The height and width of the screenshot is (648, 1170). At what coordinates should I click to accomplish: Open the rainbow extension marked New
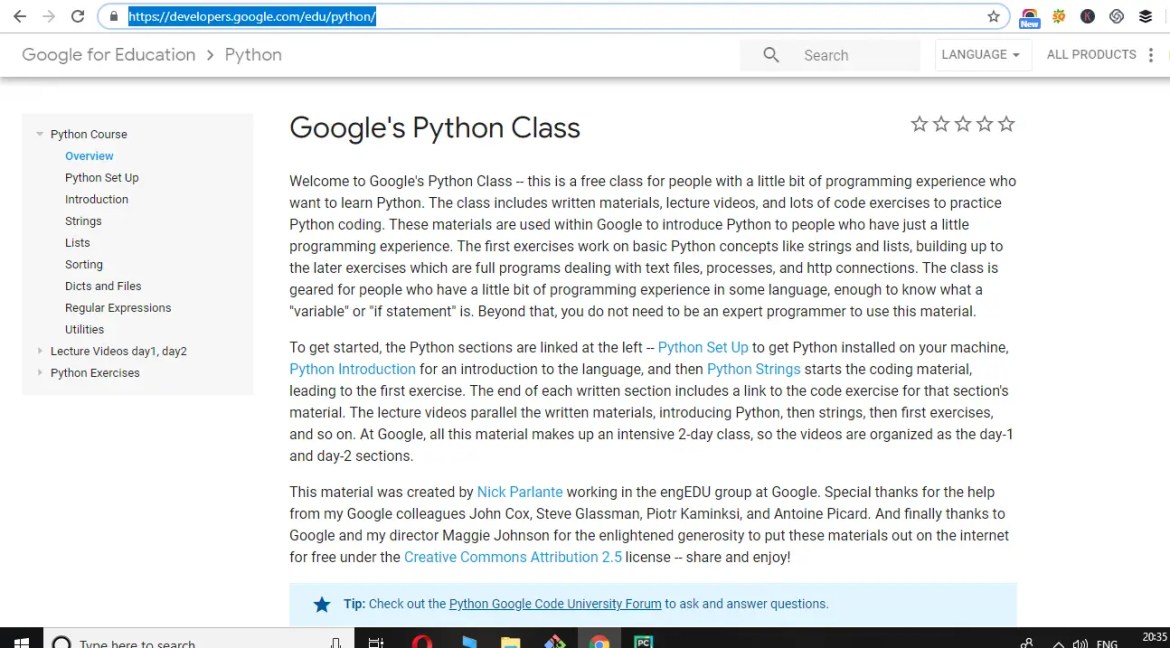[x=1030, y=18]
